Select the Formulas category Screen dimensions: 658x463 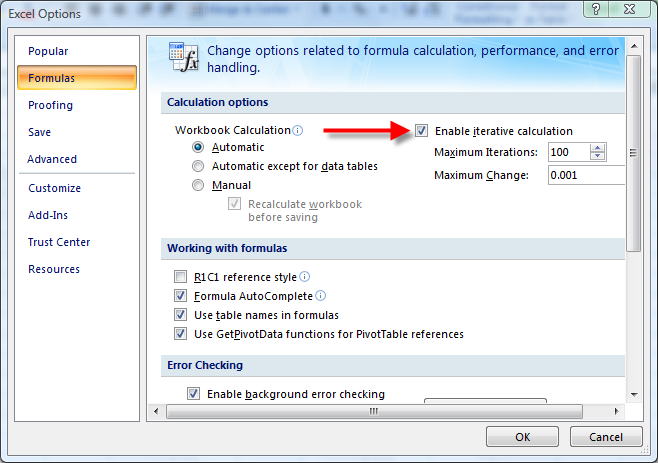(x=77, y=78)
